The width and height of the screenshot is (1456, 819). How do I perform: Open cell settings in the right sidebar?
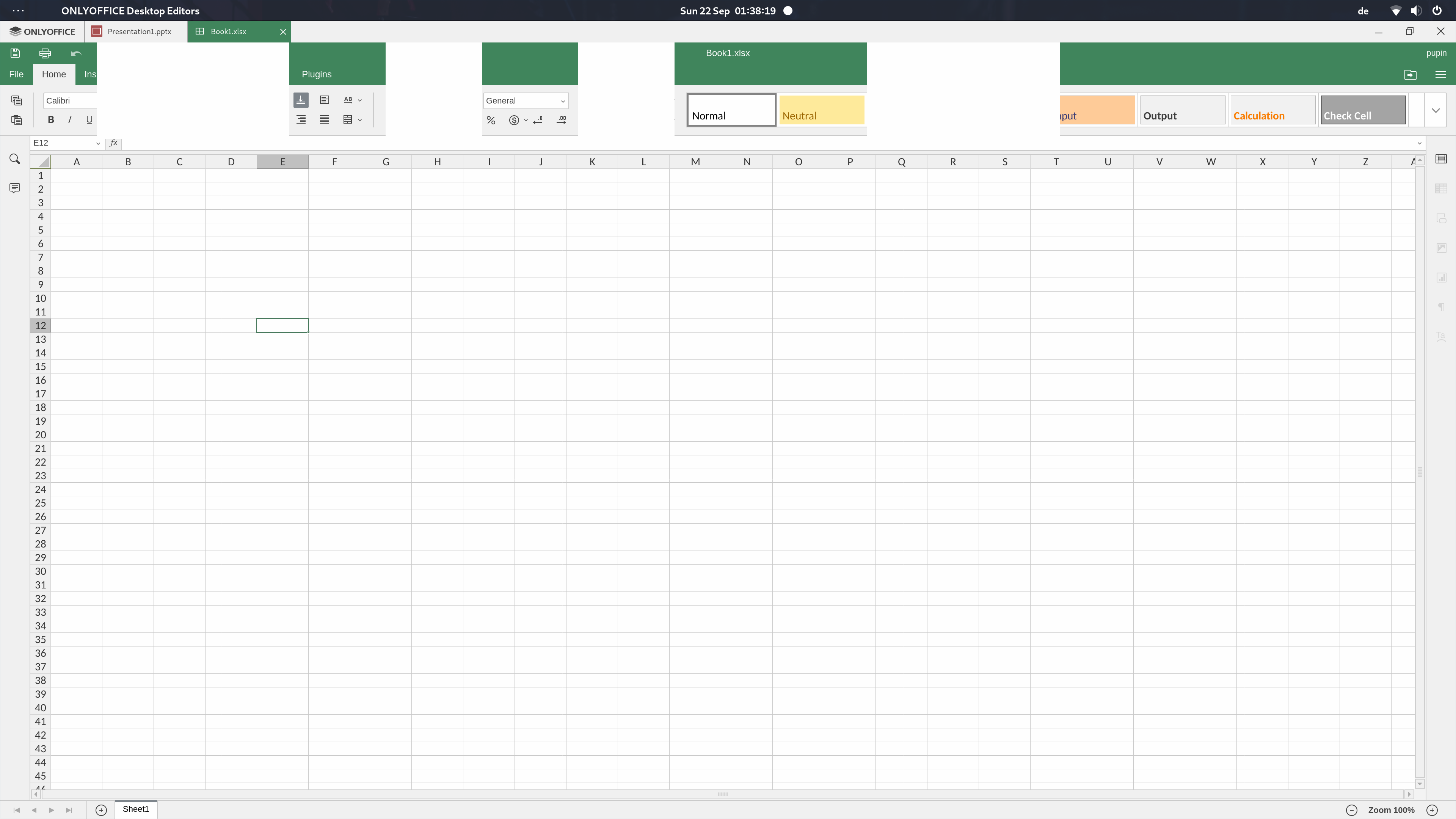(x=1441, y=159)
